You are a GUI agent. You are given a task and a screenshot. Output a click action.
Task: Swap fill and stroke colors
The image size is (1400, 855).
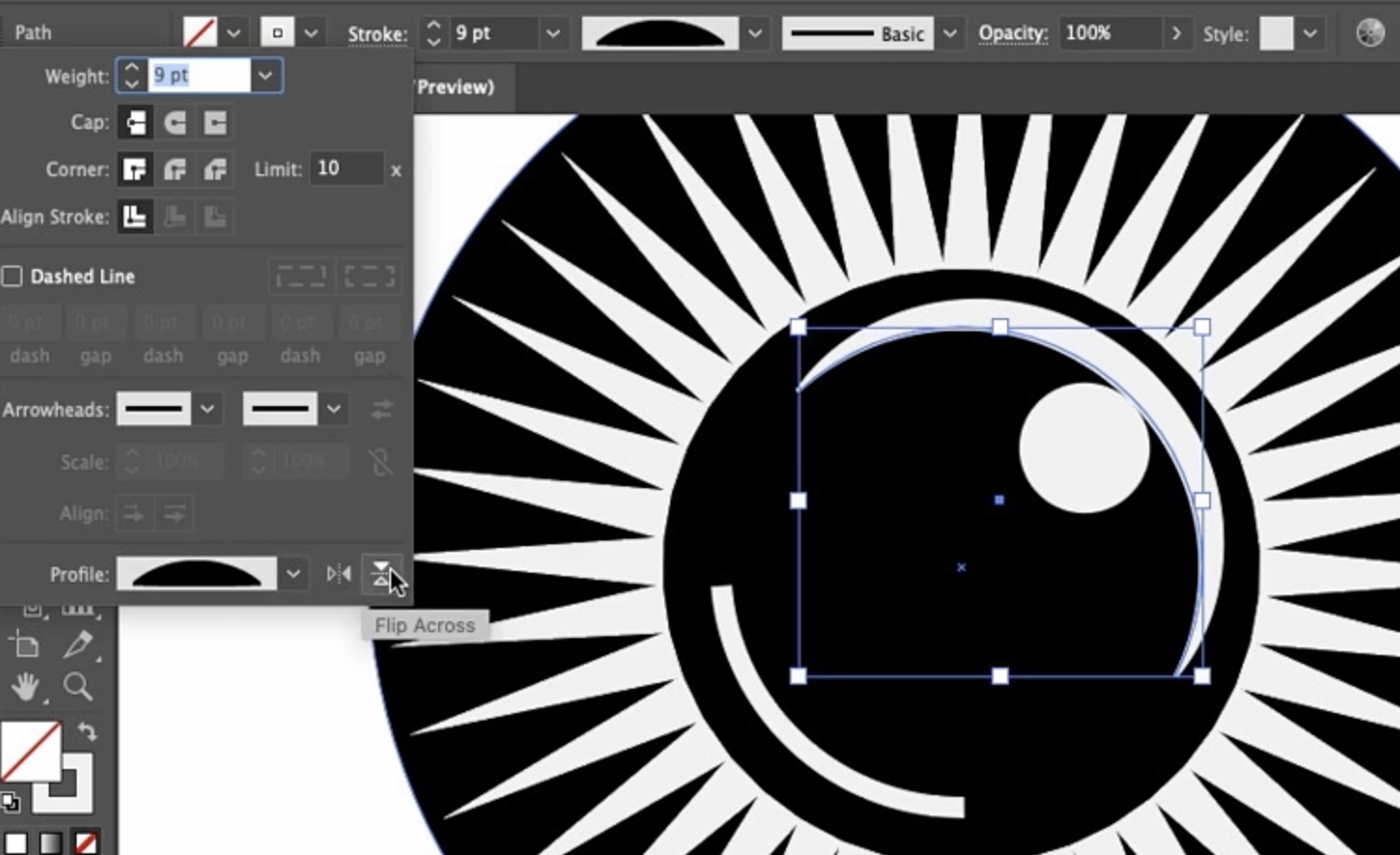87,732
